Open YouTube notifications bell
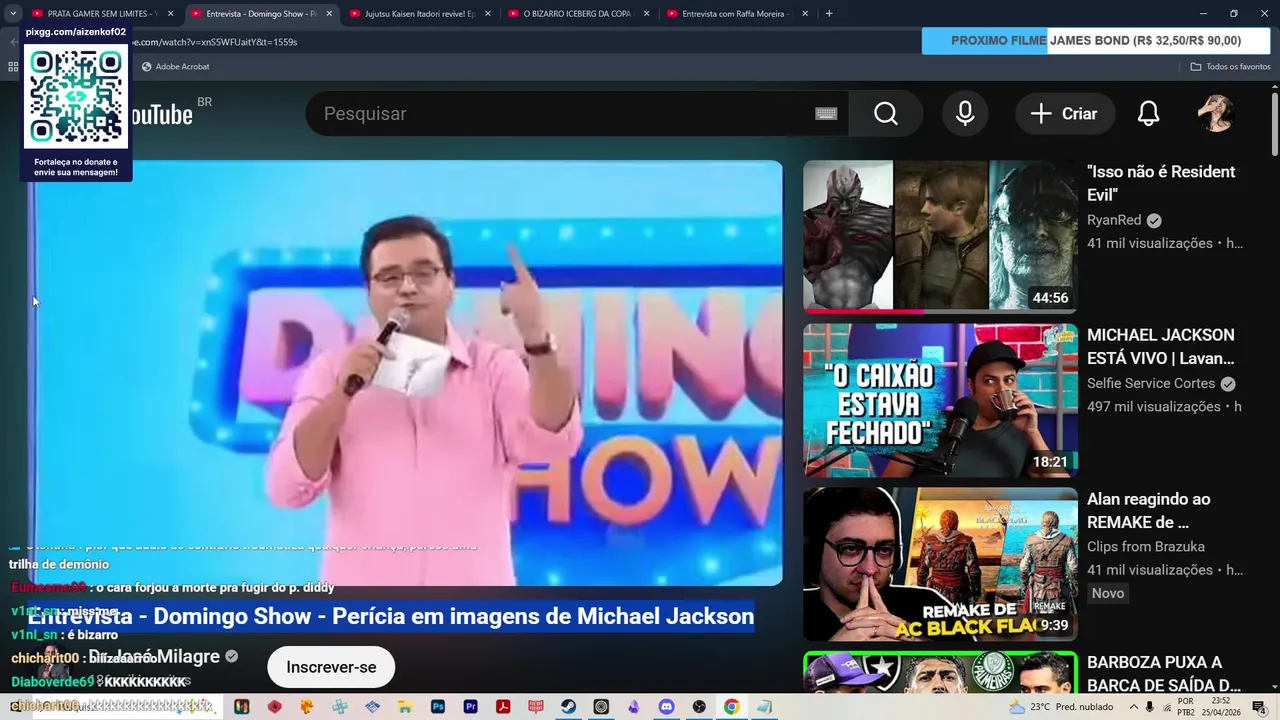1280x720 pixels. tap(1148, 114)
